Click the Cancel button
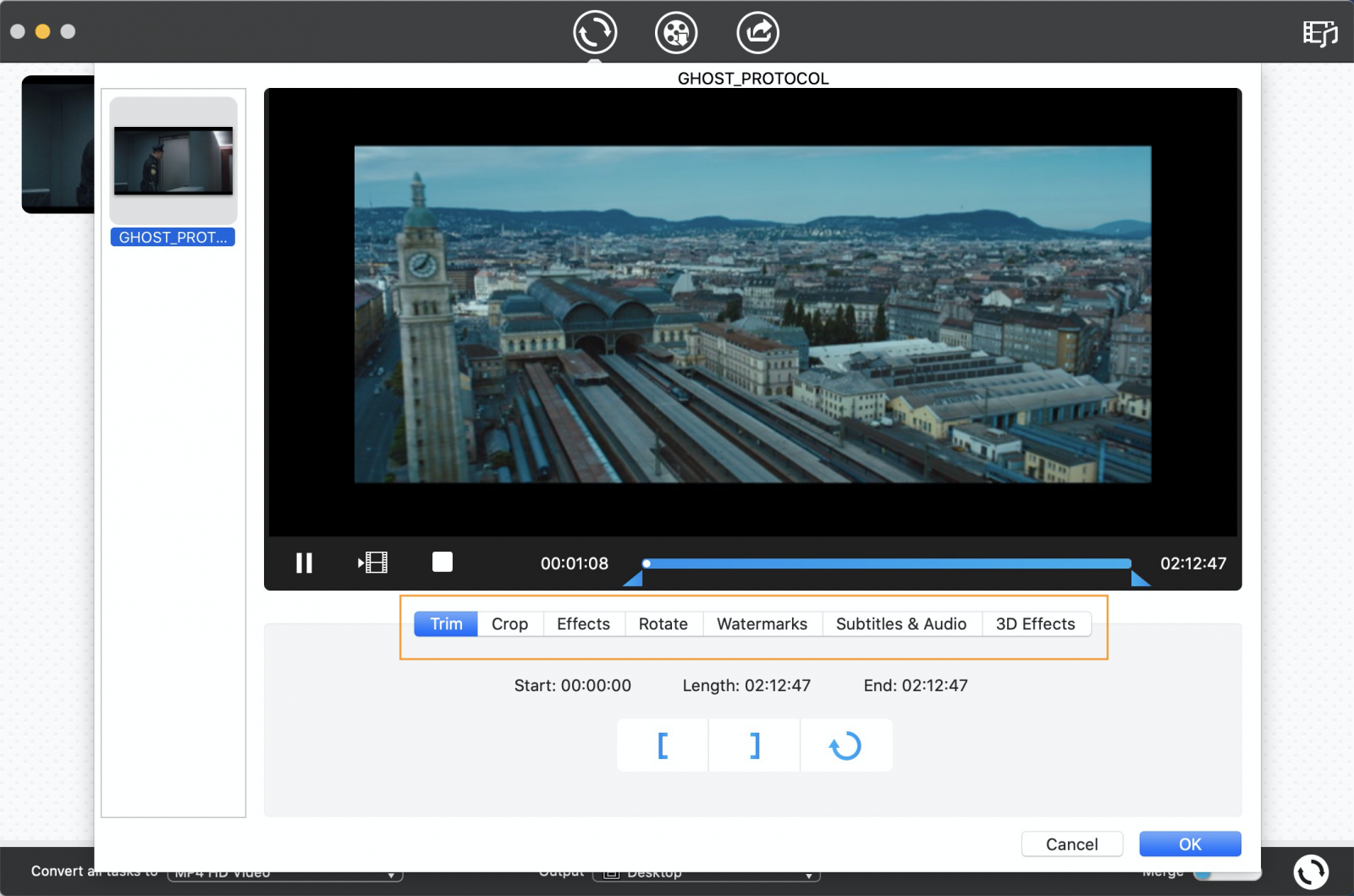1354x896 pixels. 1071,844
